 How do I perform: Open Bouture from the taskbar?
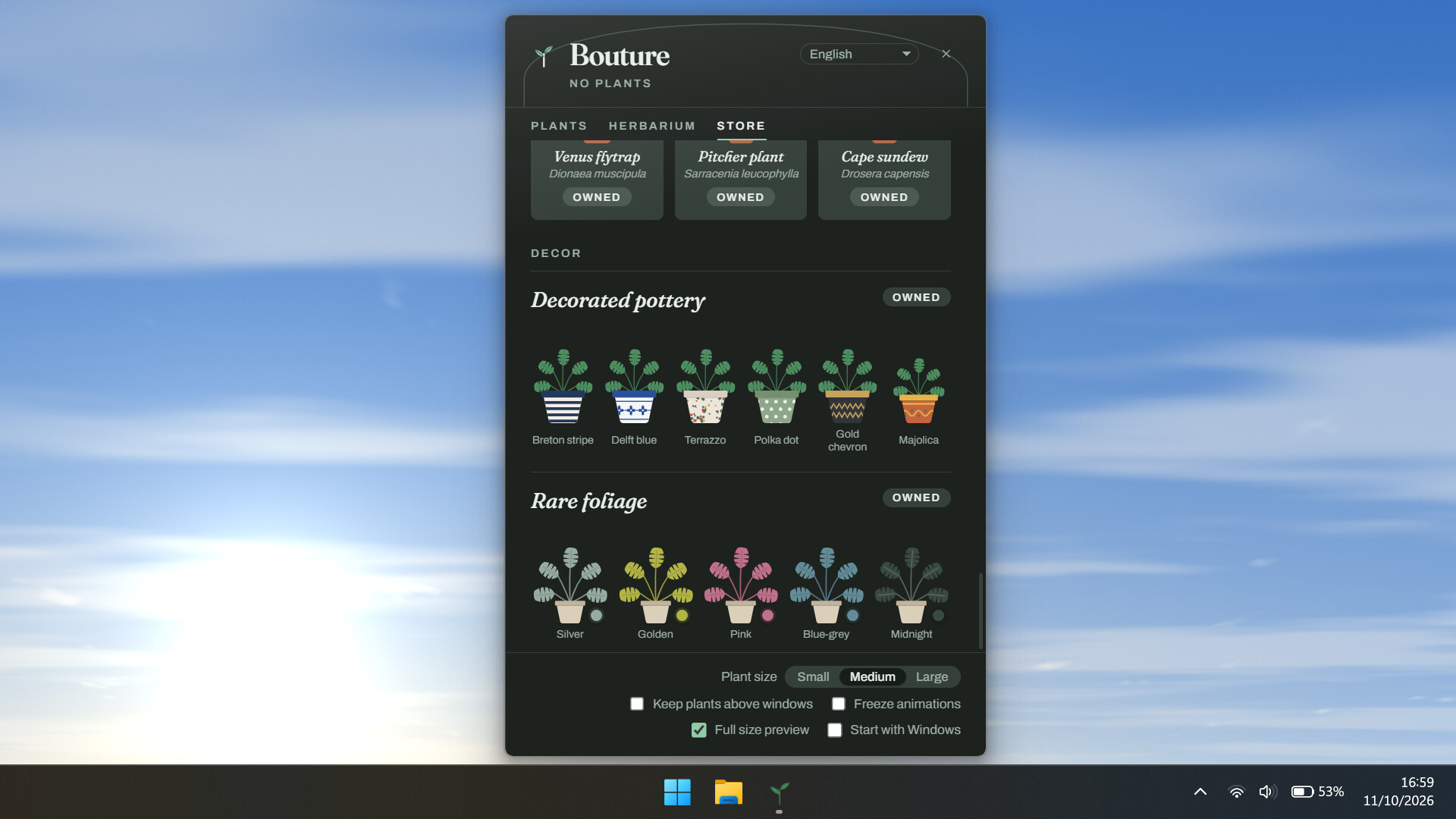[780, 792]
